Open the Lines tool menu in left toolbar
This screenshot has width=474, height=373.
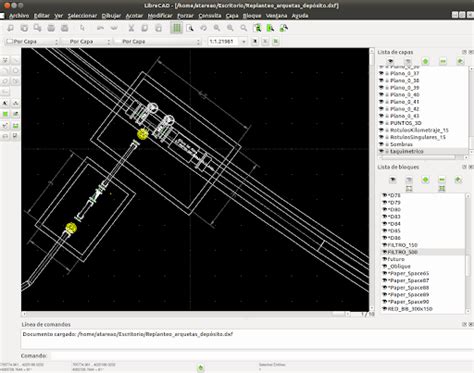pos(16,60)
